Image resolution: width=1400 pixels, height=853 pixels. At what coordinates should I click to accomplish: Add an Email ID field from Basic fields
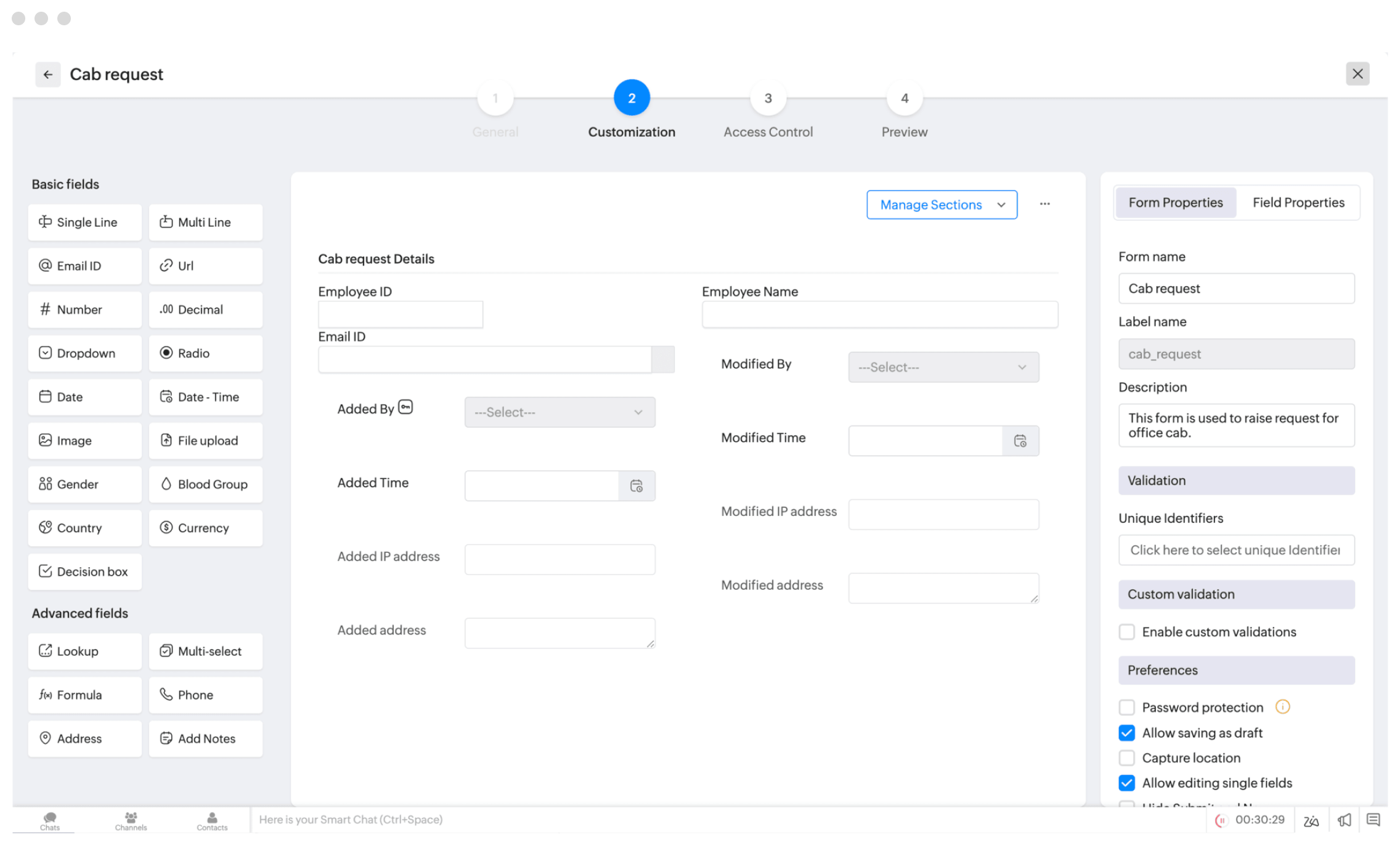[84, 266]
